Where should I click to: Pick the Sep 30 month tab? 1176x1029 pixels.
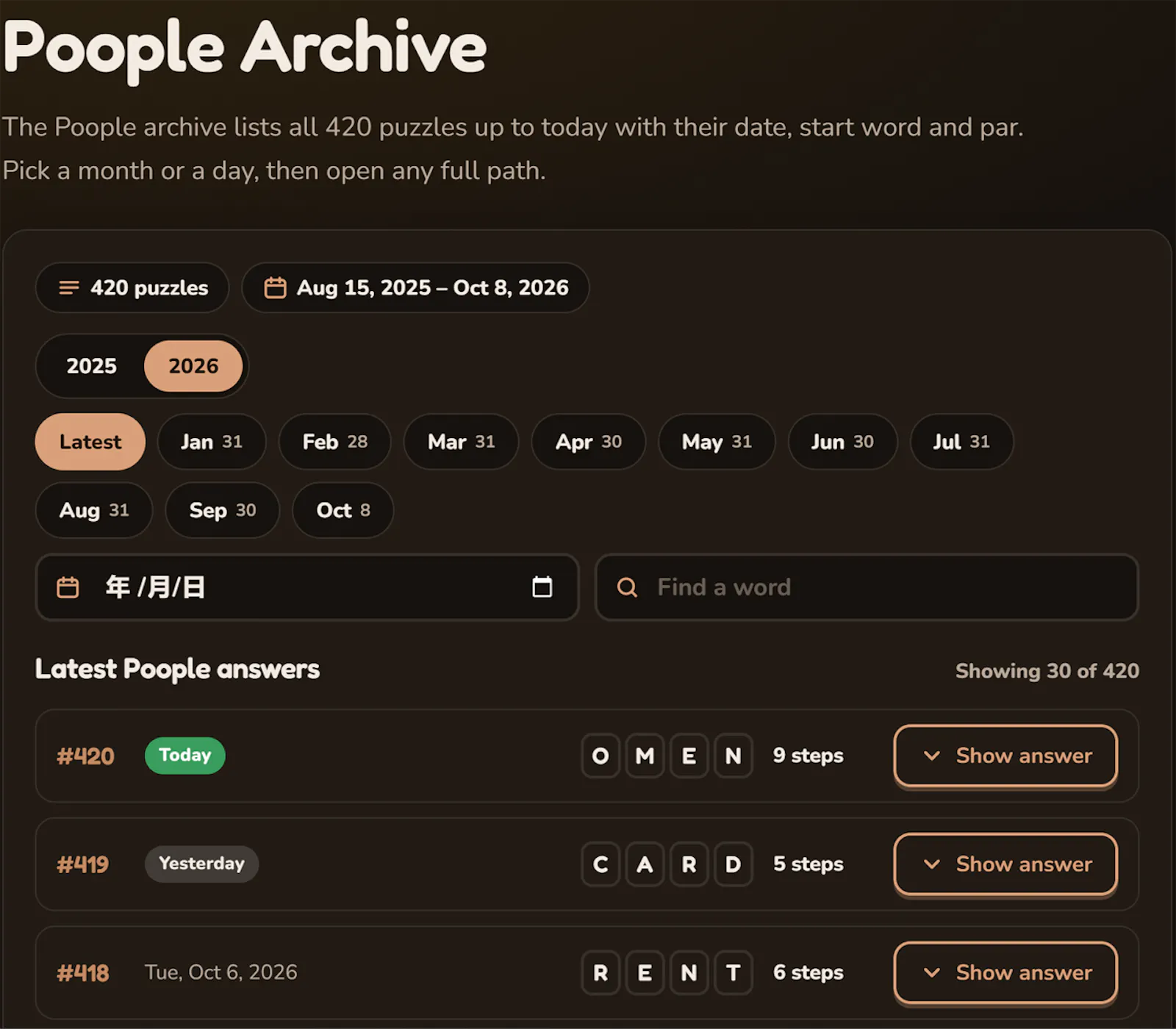point(223,510)
